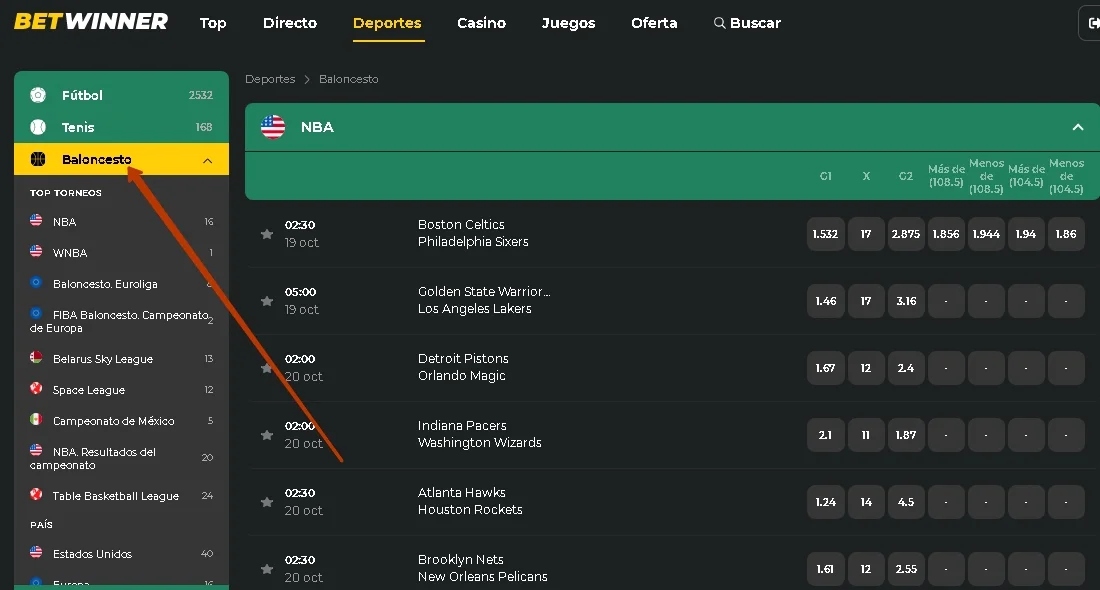Open the Tenis sport category
The image size is (1100, 590).
[121, 127]
